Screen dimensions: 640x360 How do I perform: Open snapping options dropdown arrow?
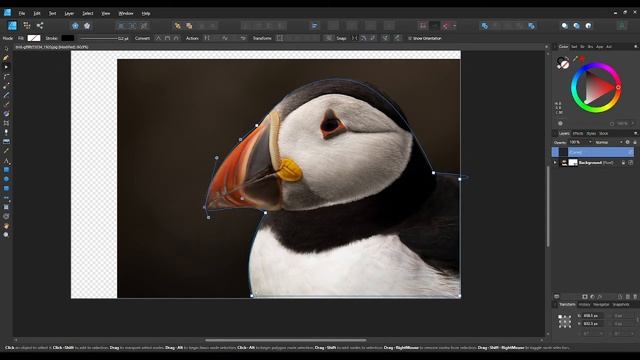click(x=454, y=26)
